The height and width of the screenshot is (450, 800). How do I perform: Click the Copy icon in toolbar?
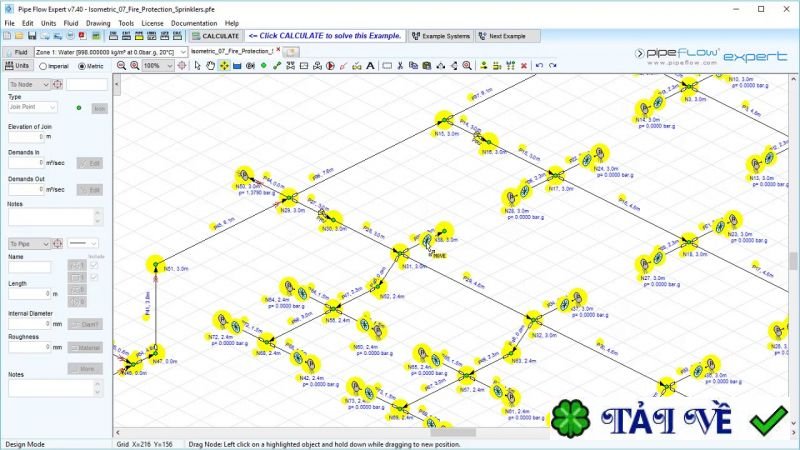pyautogui.click(x=414, y=65)
